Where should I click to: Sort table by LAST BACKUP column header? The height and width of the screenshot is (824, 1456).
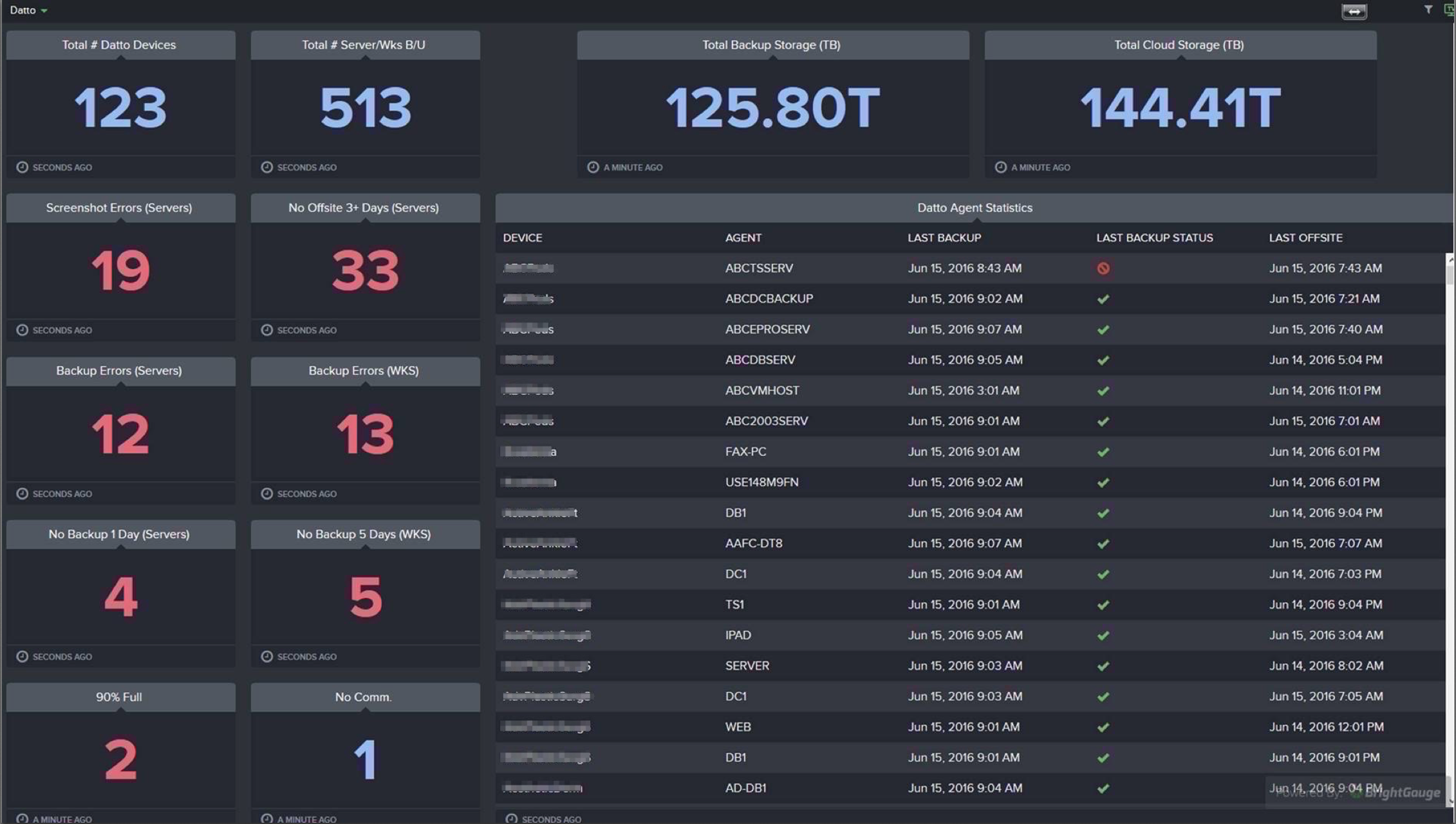(944, 238)
